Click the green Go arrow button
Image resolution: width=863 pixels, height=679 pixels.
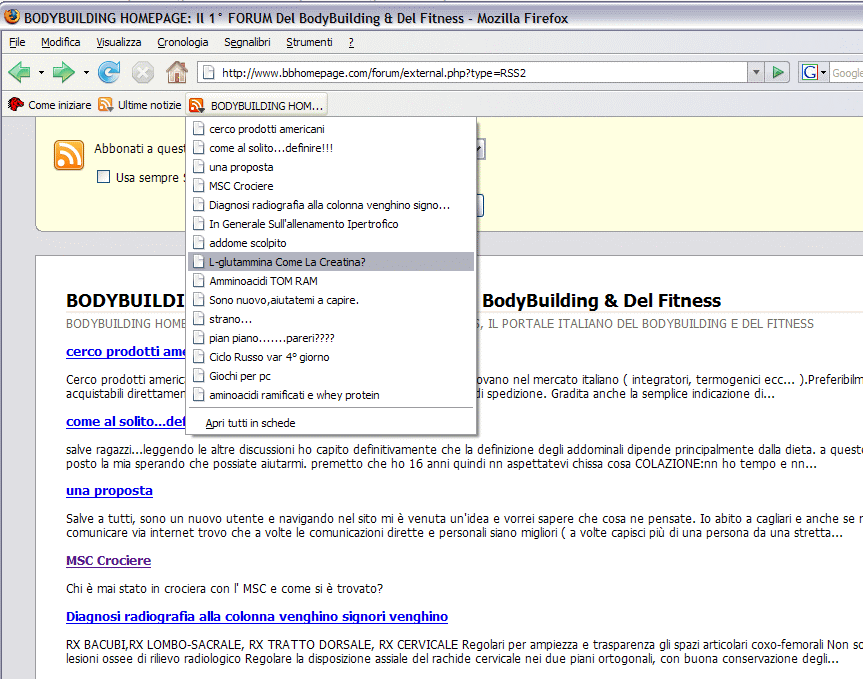[780, 72]
